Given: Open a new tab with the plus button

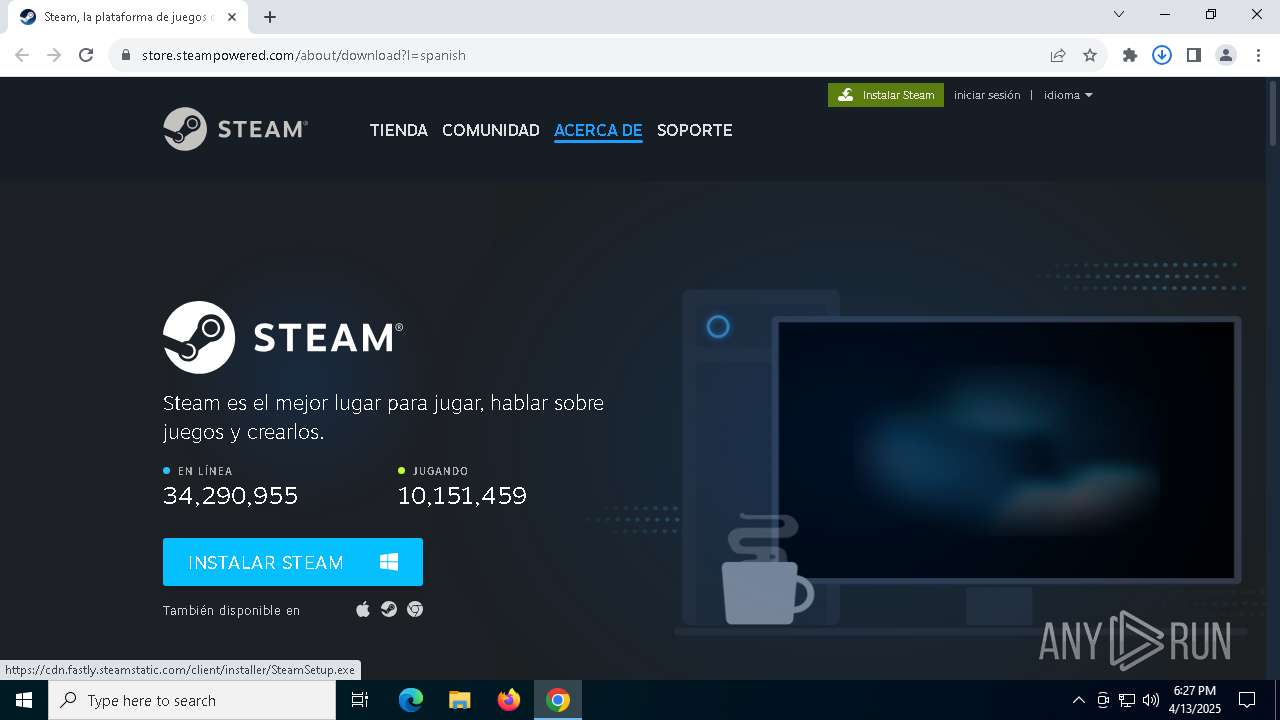Looking at the screenshot, I should click(x=270, y=17).
